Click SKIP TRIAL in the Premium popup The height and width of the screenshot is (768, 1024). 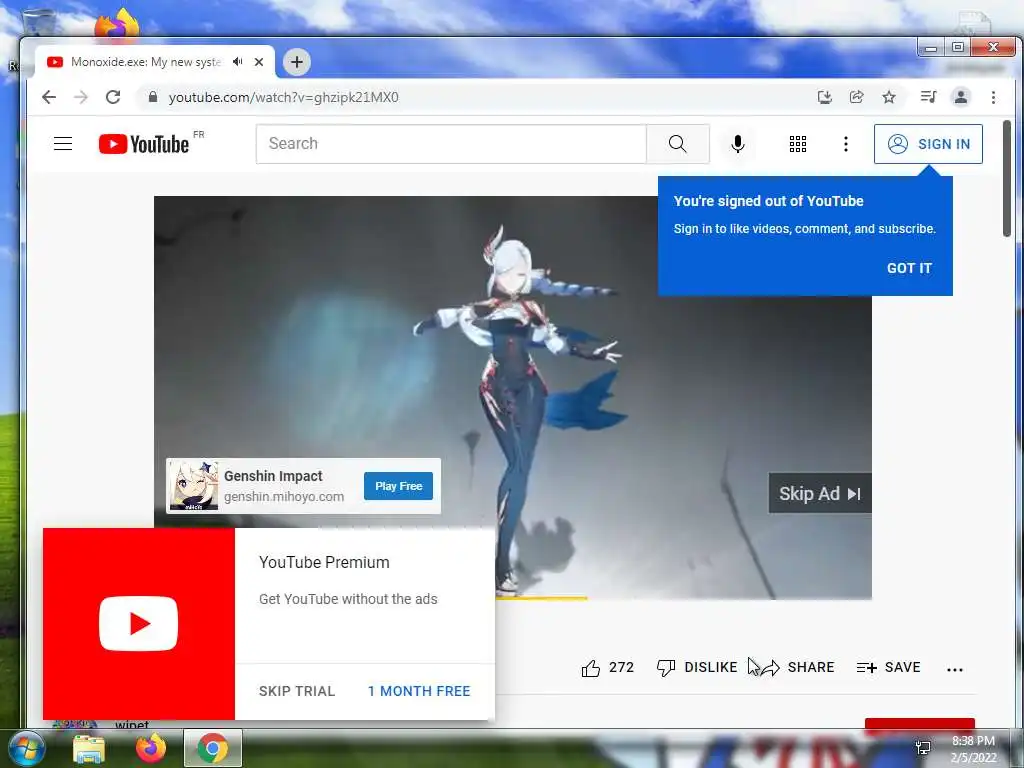[296, 691]
